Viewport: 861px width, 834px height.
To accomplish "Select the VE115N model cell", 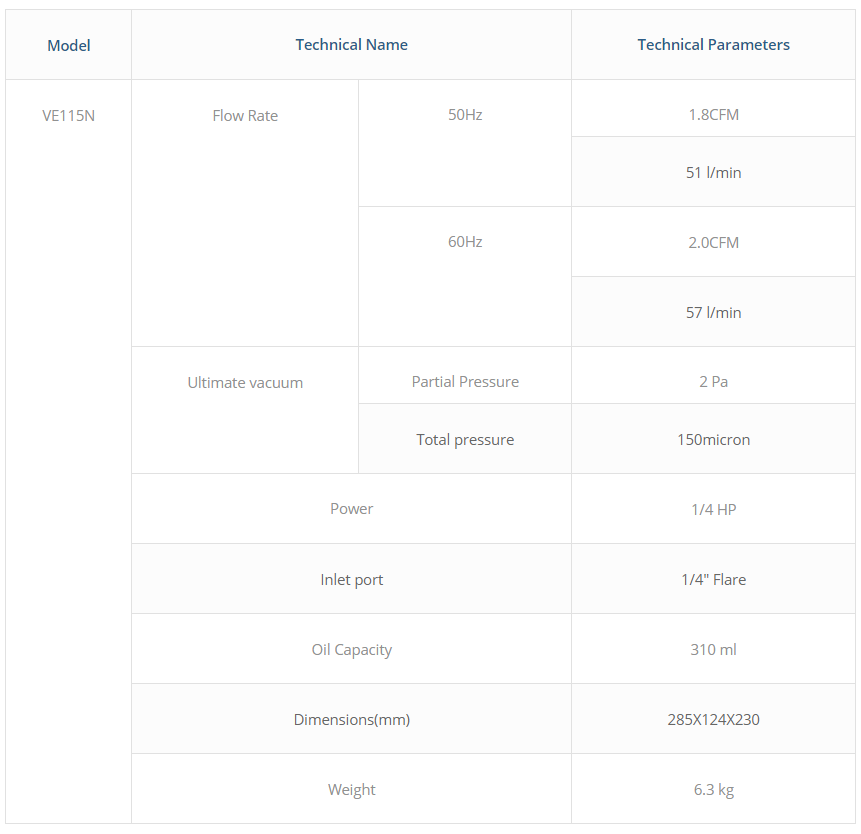I will 69,115.
